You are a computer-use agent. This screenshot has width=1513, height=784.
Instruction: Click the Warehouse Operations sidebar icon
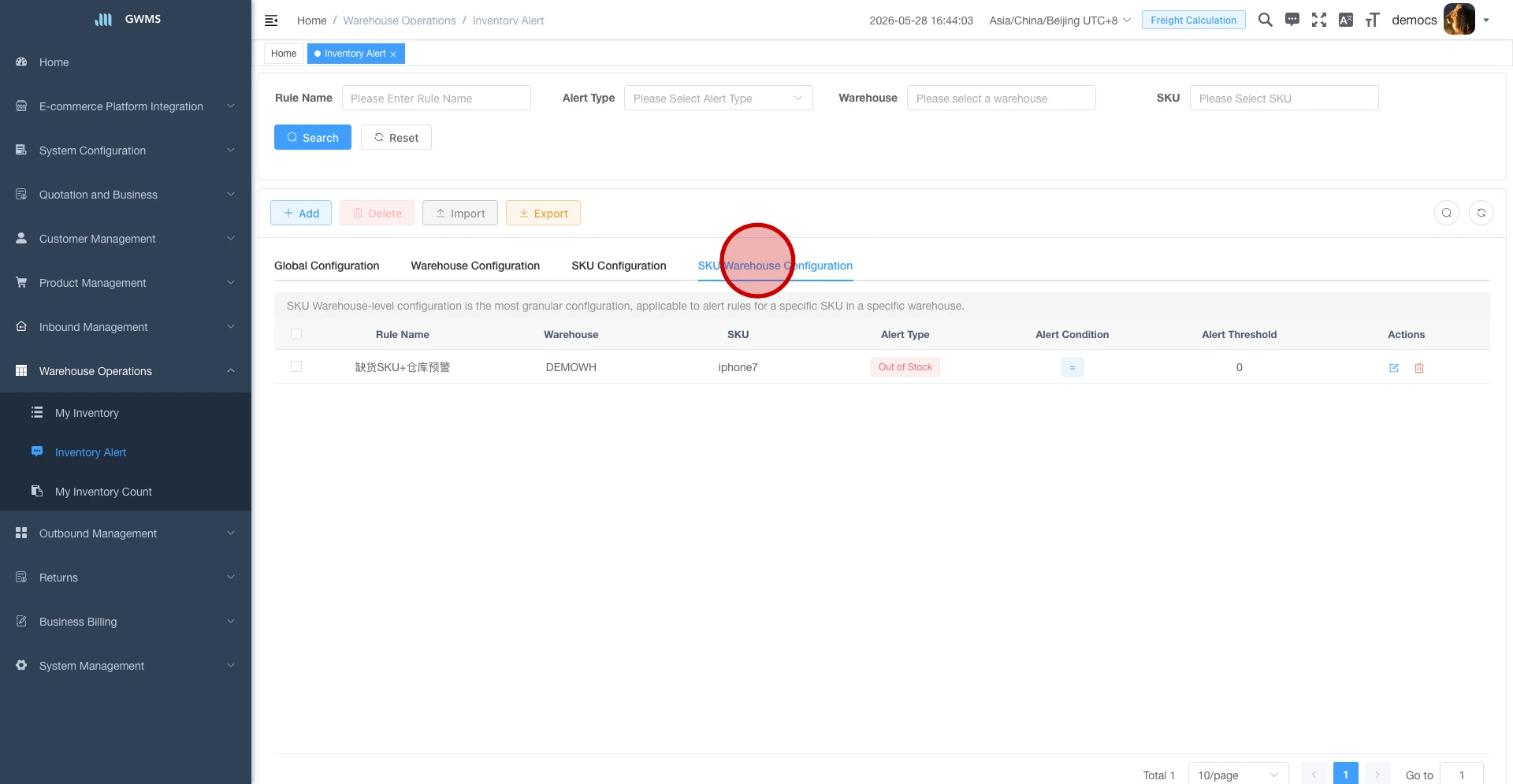click(21, 370)
